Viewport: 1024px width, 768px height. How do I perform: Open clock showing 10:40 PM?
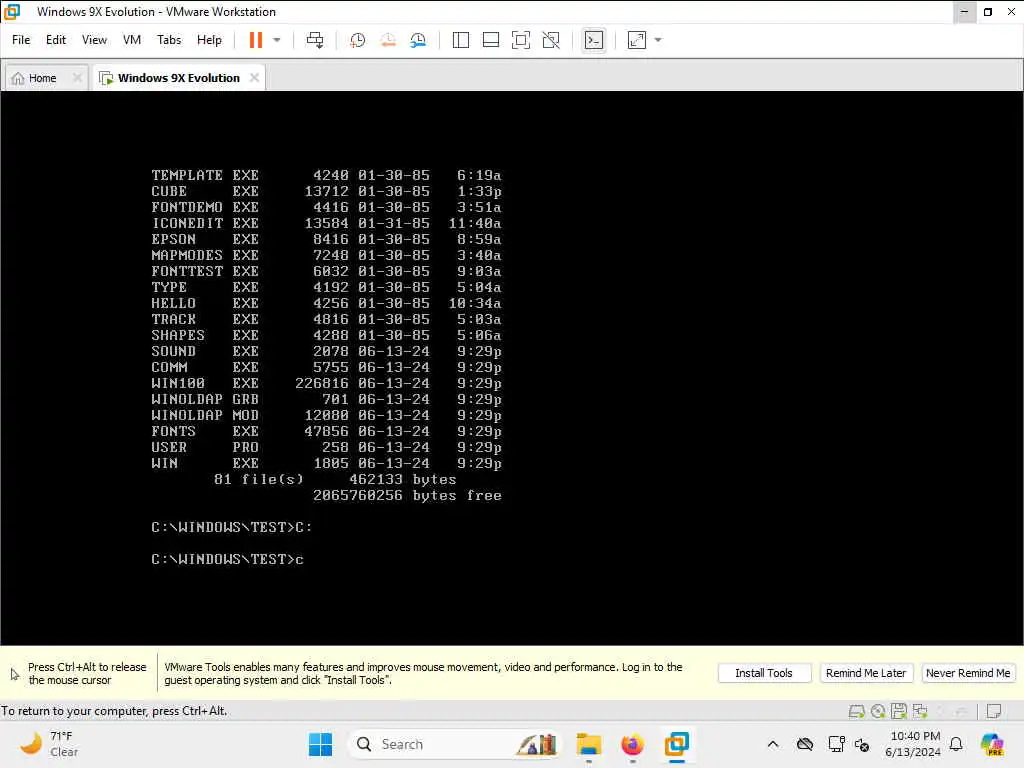click(x=913, y=744)
